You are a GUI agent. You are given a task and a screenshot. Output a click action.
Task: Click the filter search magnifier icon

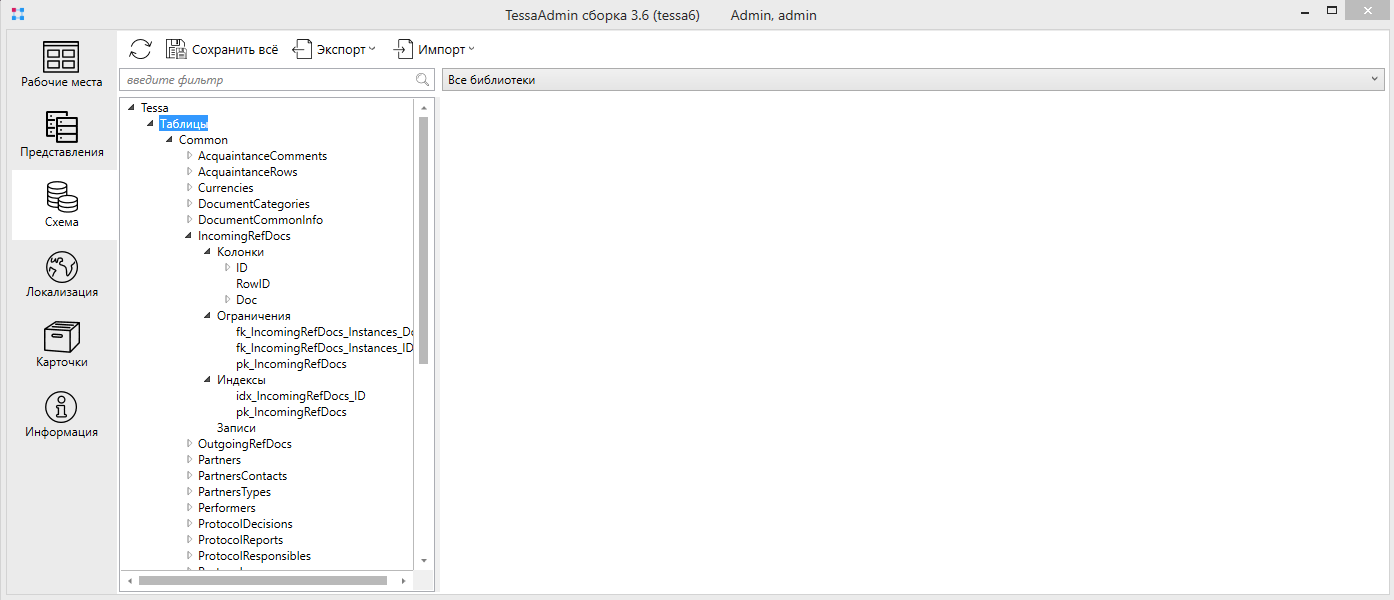423,80
